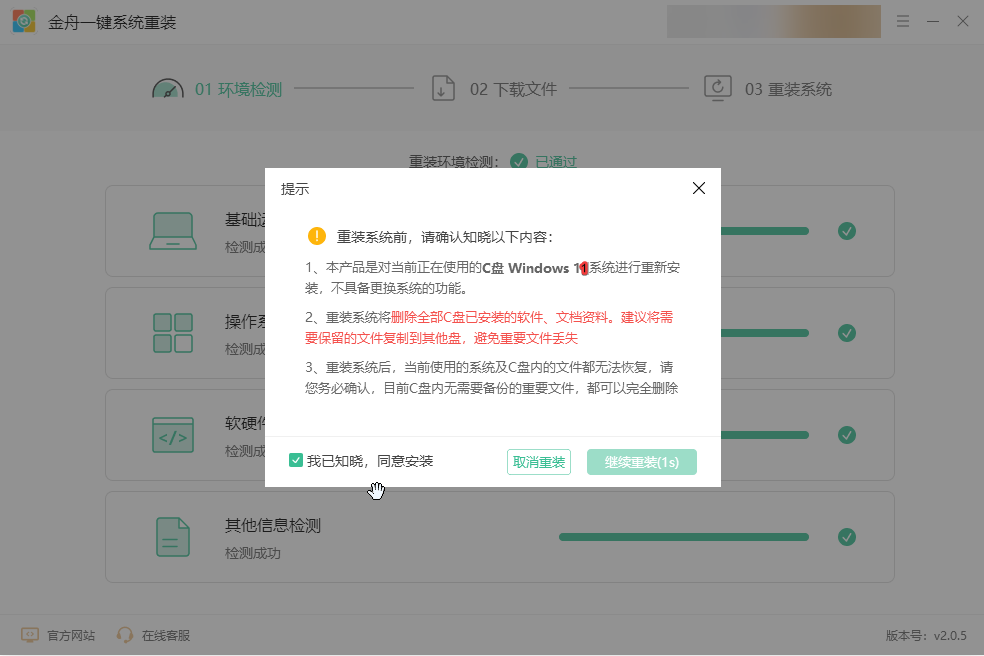Click the grid icon for operating system check
The width and height of the screenshot is (984, 656).
click(173, 333)
